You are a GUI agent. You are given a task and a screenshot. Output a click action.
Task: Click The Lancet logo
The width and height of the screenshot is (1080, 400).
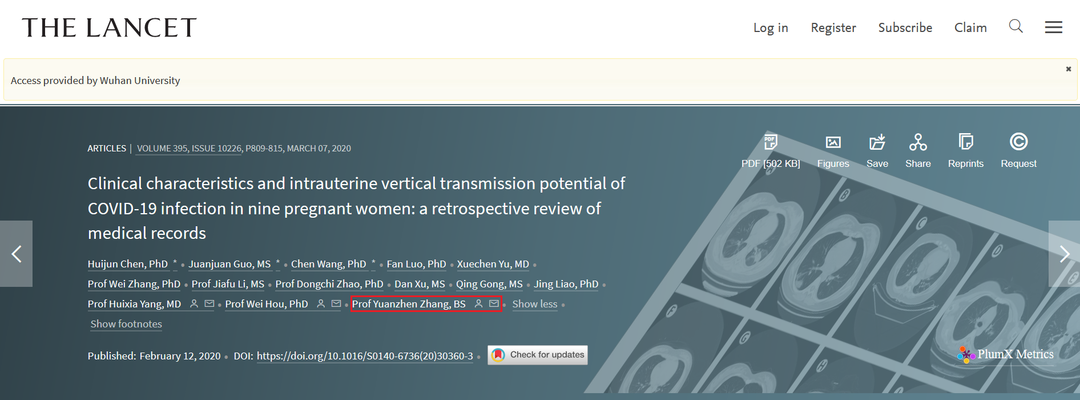pyautogui.click(x=109, y=28)
